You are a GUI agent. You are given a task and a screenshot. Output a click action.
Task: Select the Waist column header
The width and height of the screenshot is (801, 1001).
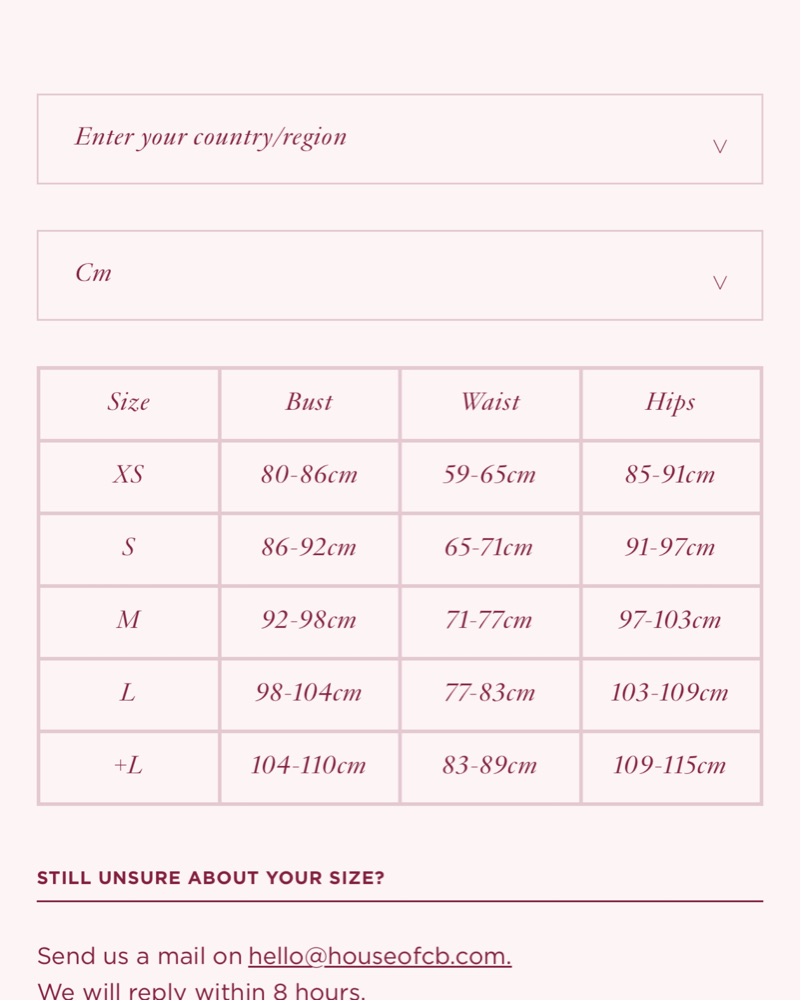point(490,403)
